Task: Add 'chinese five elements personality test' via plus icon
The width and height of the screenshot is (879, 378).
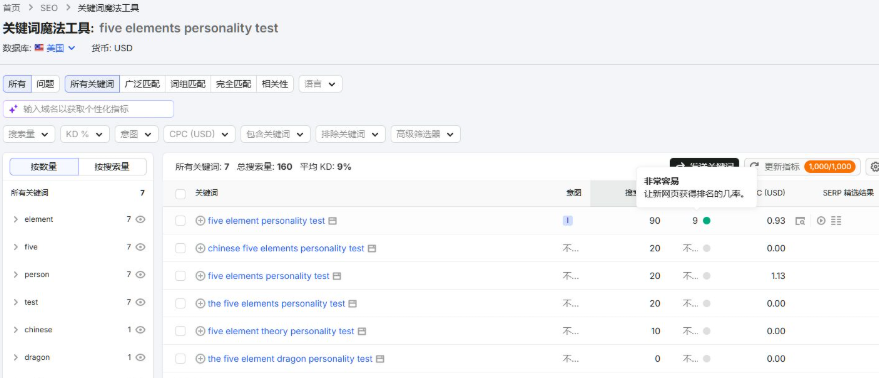Action: point(200,248)
